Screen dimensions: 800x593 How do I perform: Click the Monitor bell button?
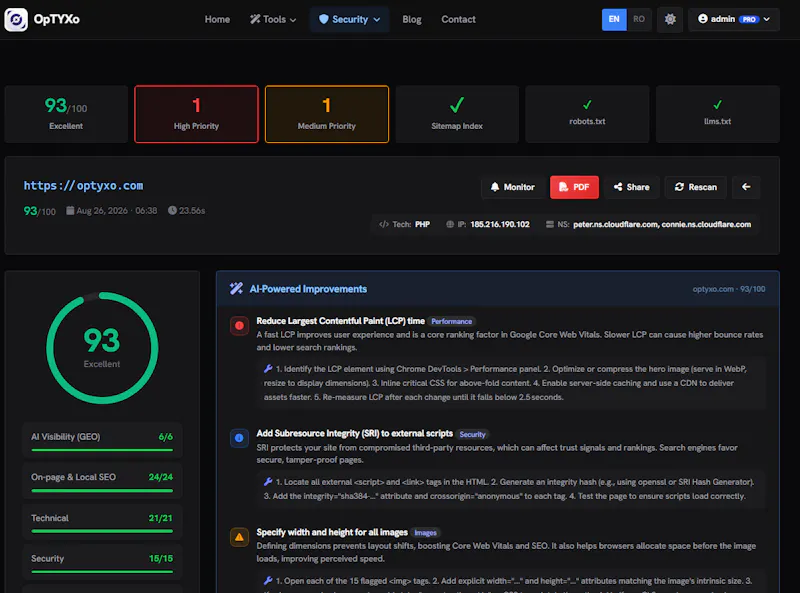[x=513, y=187]
